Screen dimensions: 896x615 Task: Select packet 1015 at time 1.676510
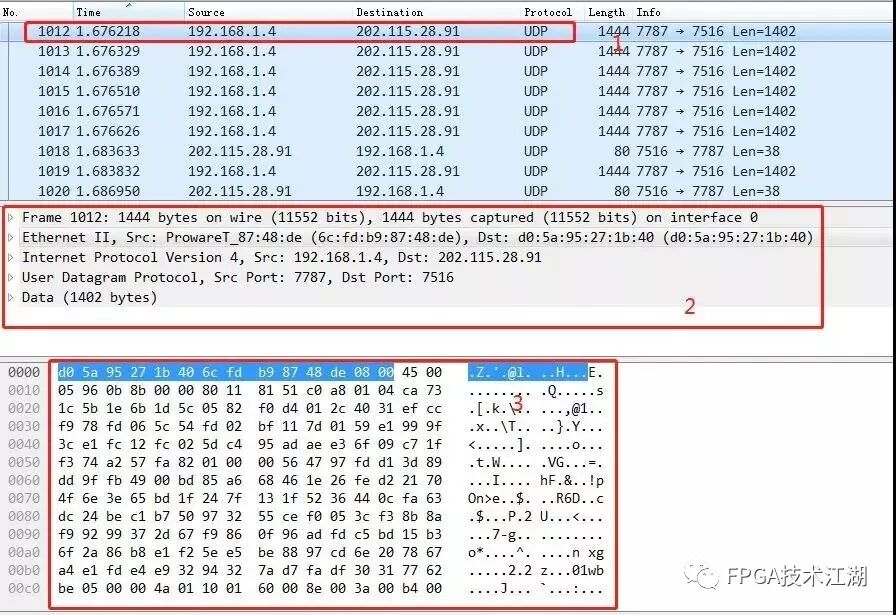[x=448, y=91]
